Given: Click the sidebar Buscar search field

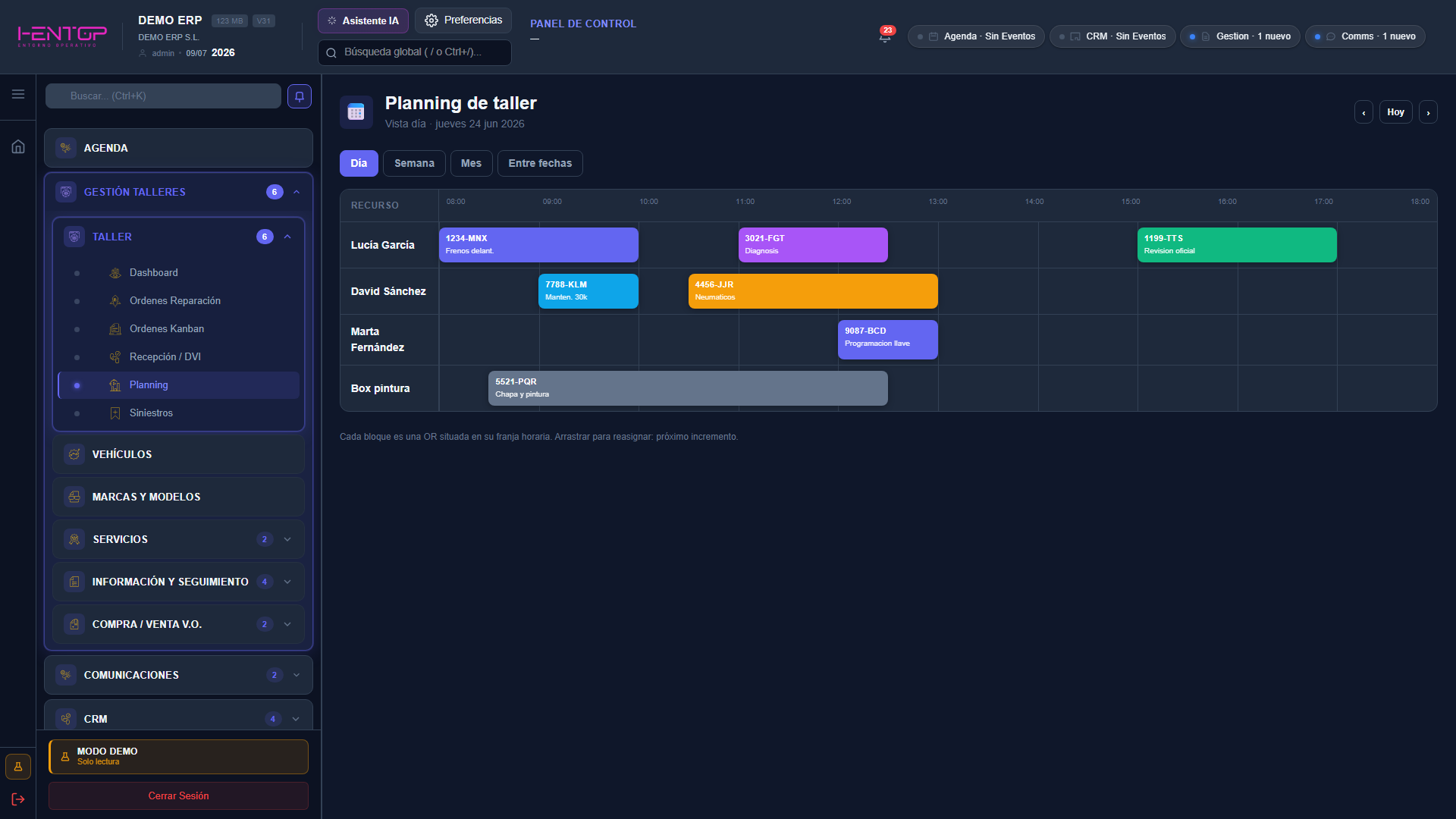Looking at the screenshot, I should pyautogui.click(x=163, y=96).
